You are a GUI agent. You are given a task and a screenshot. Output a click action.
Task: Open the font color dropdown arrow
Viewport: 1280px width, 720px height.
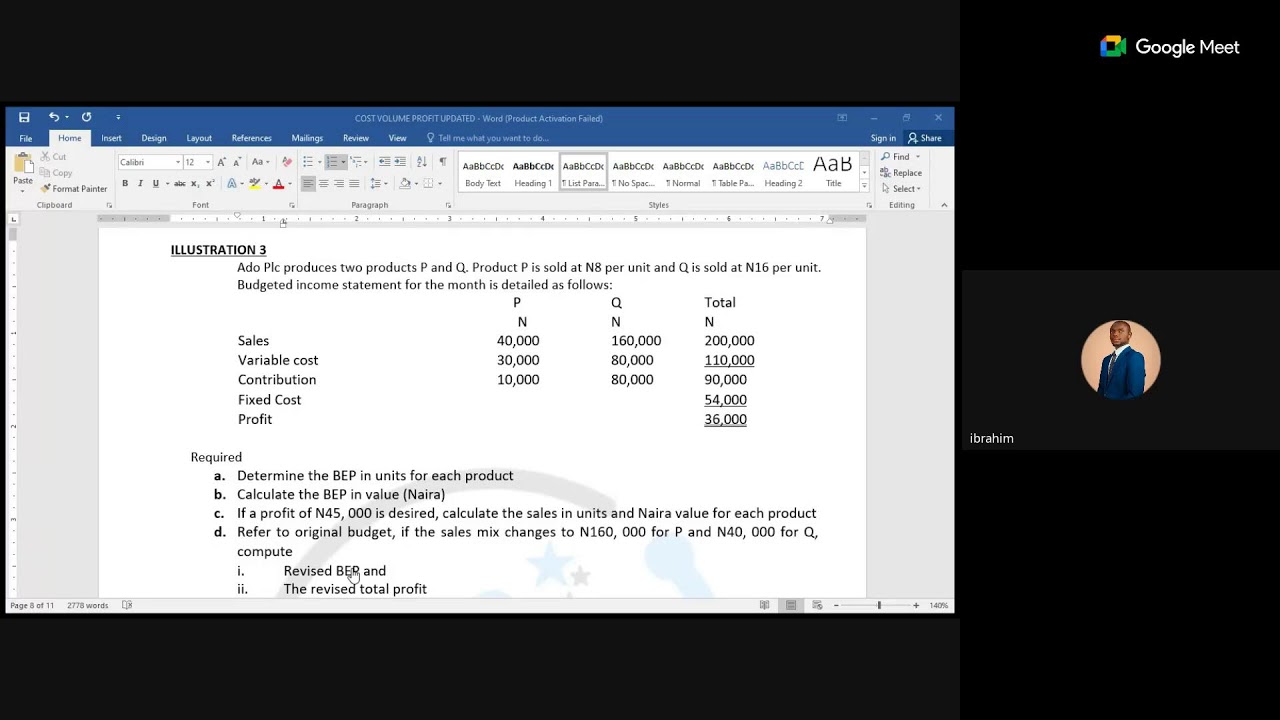pos(289,184)
